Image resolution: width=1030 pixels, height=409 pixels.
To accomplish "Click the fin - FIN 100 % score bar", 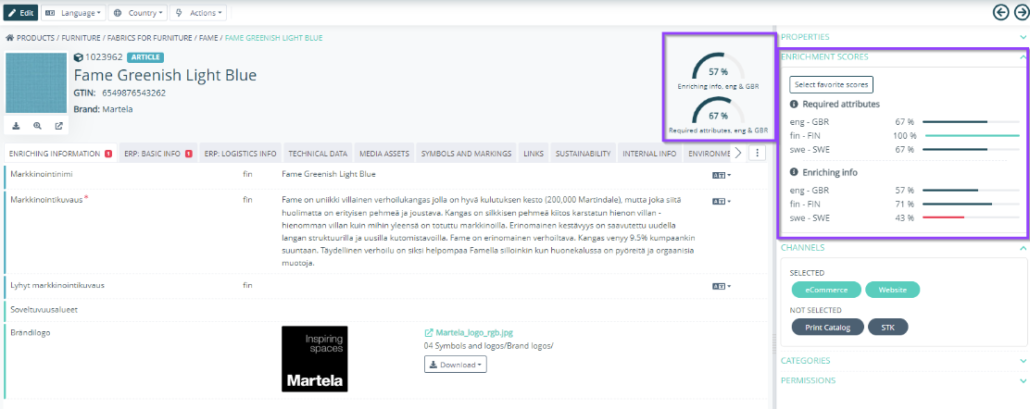I will (972, 136).
